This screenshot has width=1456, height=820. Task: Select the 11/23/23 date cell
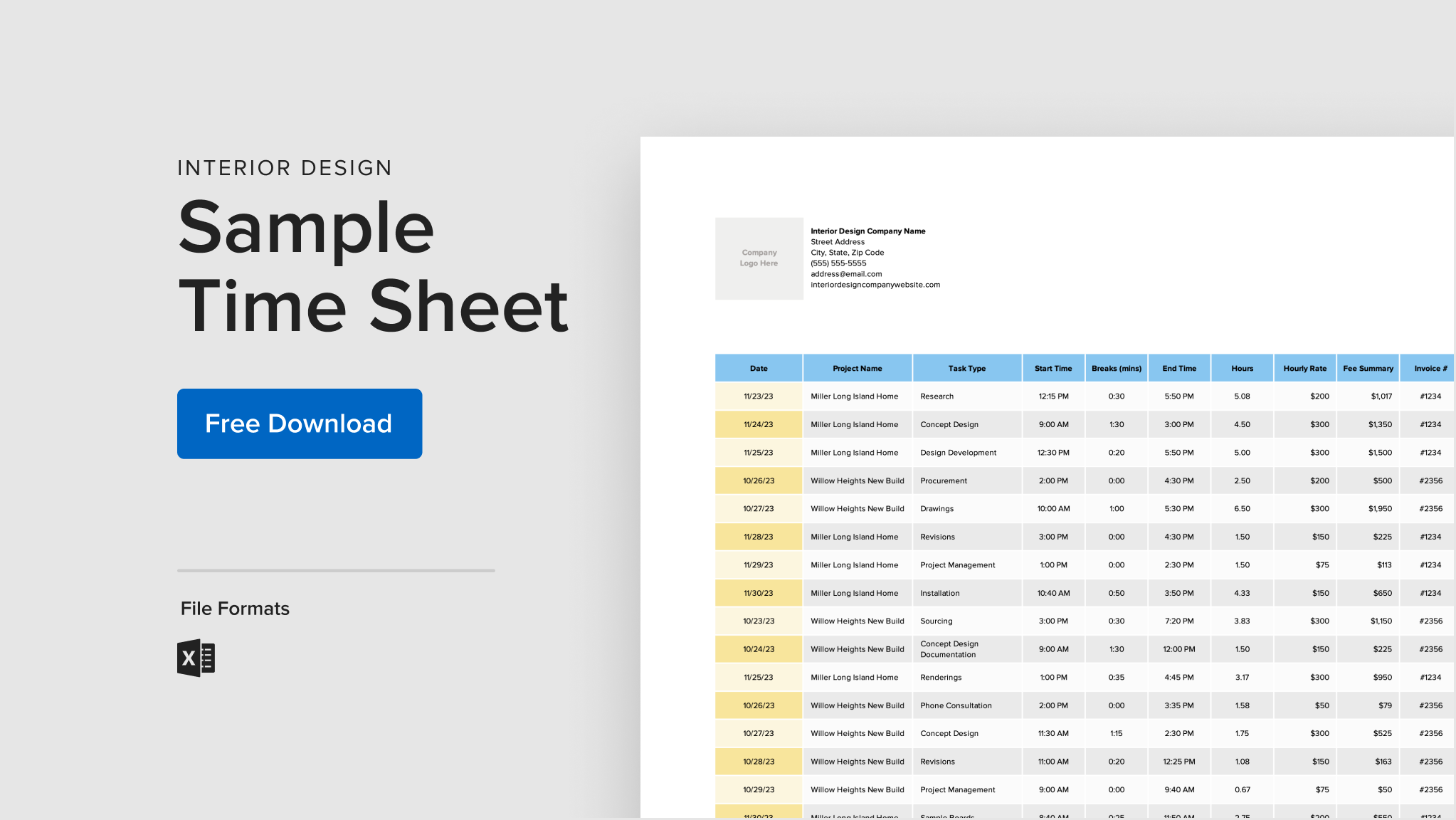[x=758, y=396]
